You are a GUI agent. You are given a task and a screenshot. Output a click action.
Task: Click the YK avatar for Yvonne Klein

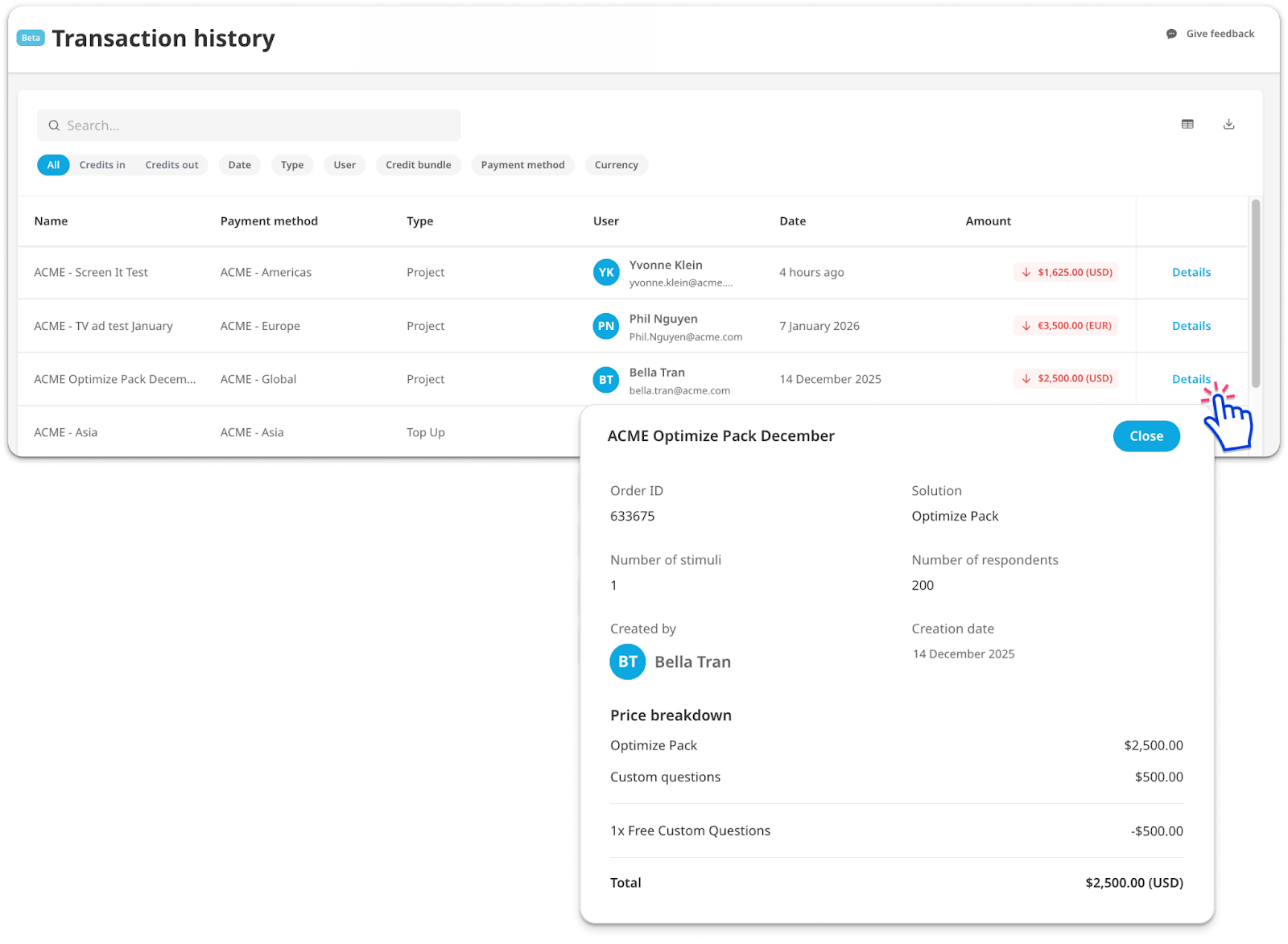click(606, 273)
